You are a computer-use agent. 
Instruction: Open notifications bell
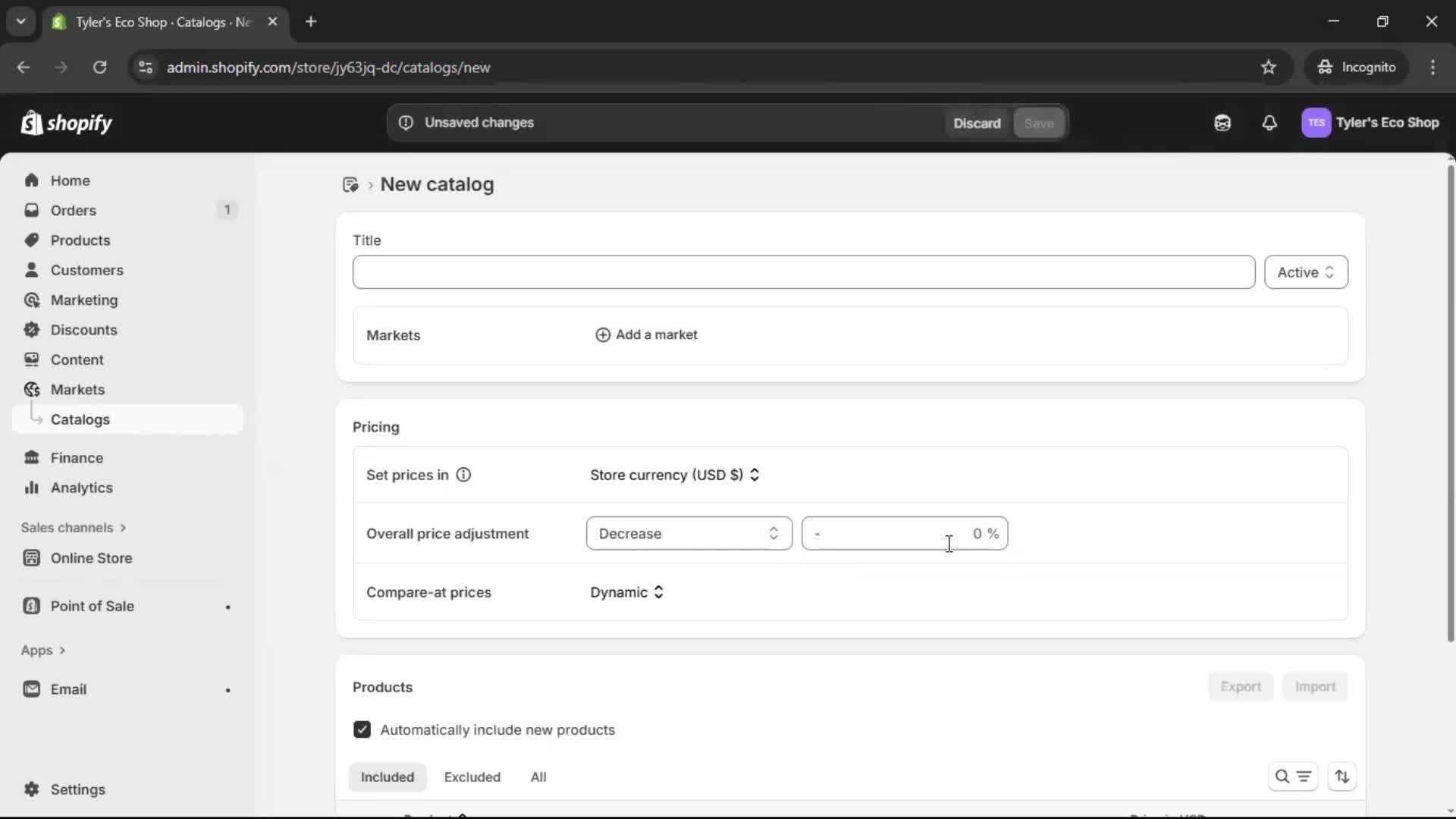coord(1269,122)
